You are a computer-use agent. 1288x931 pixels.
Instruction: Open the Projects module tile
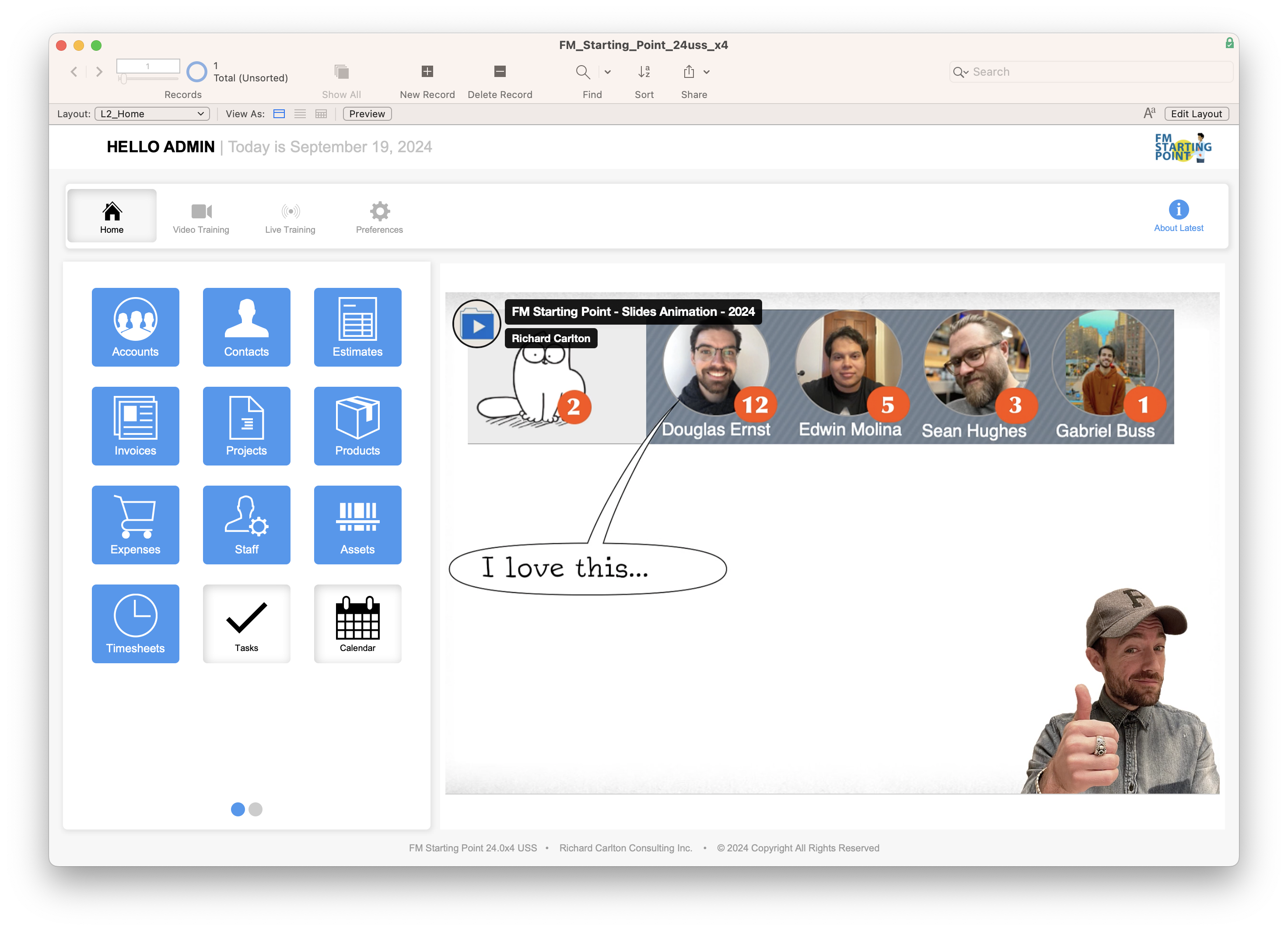tap(246, 426)
